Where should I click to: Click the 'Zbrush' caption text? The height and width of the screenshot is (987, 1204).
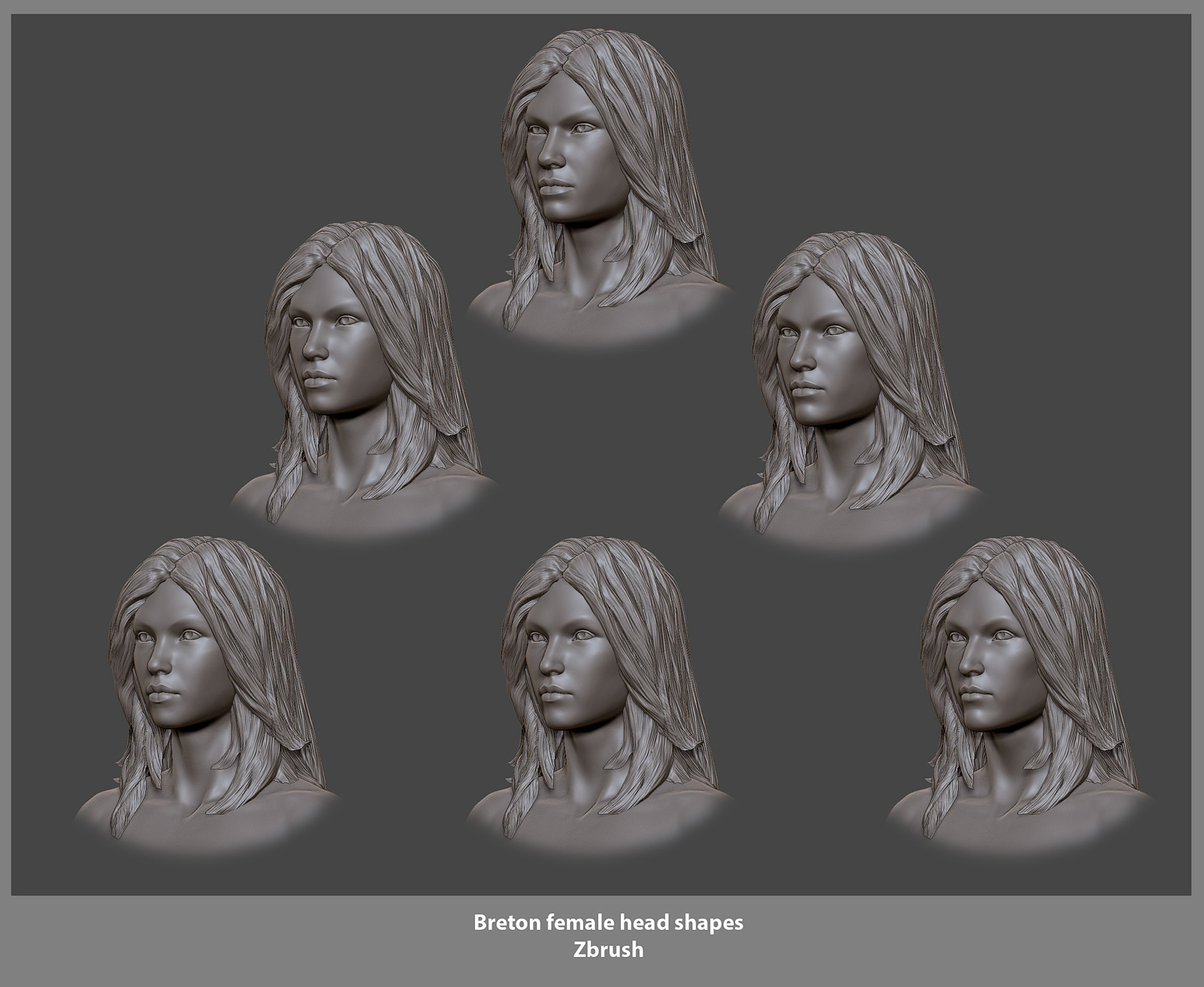pos(608,949)
